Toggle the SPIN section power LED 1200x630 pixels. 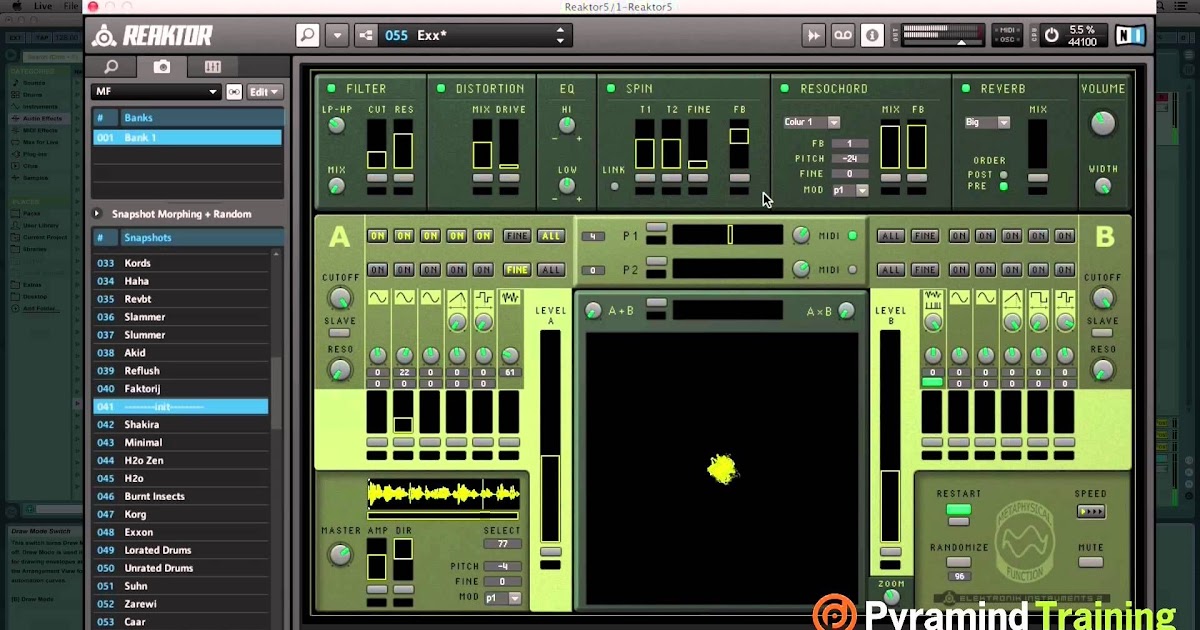[611, 88]
